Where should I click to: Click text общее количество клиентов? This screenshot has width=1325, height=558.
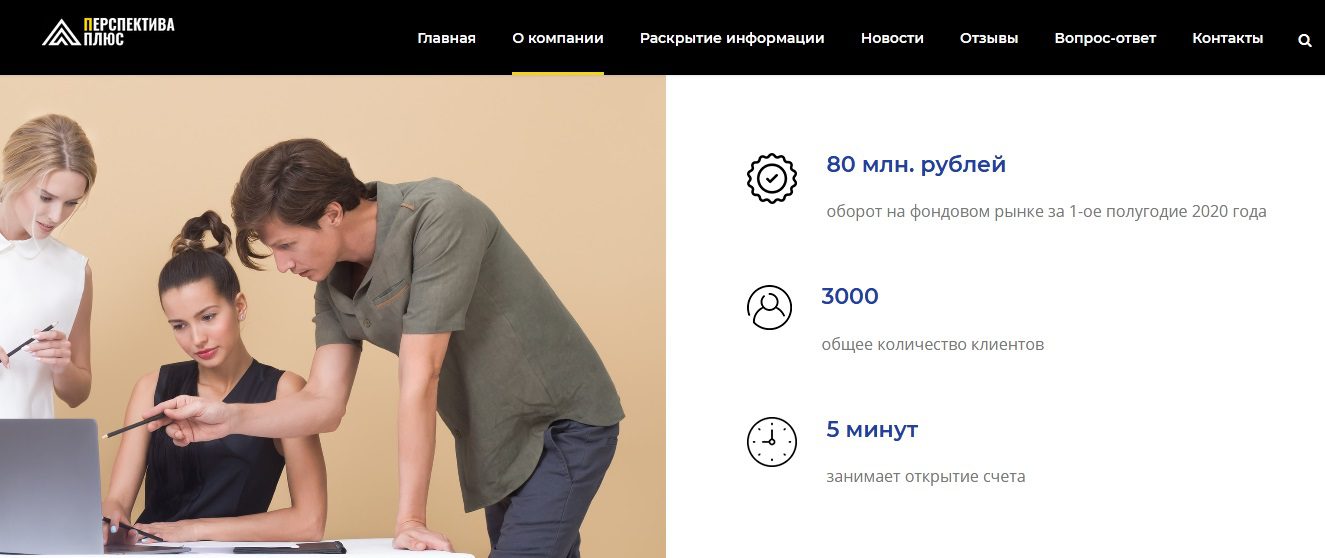932,345
